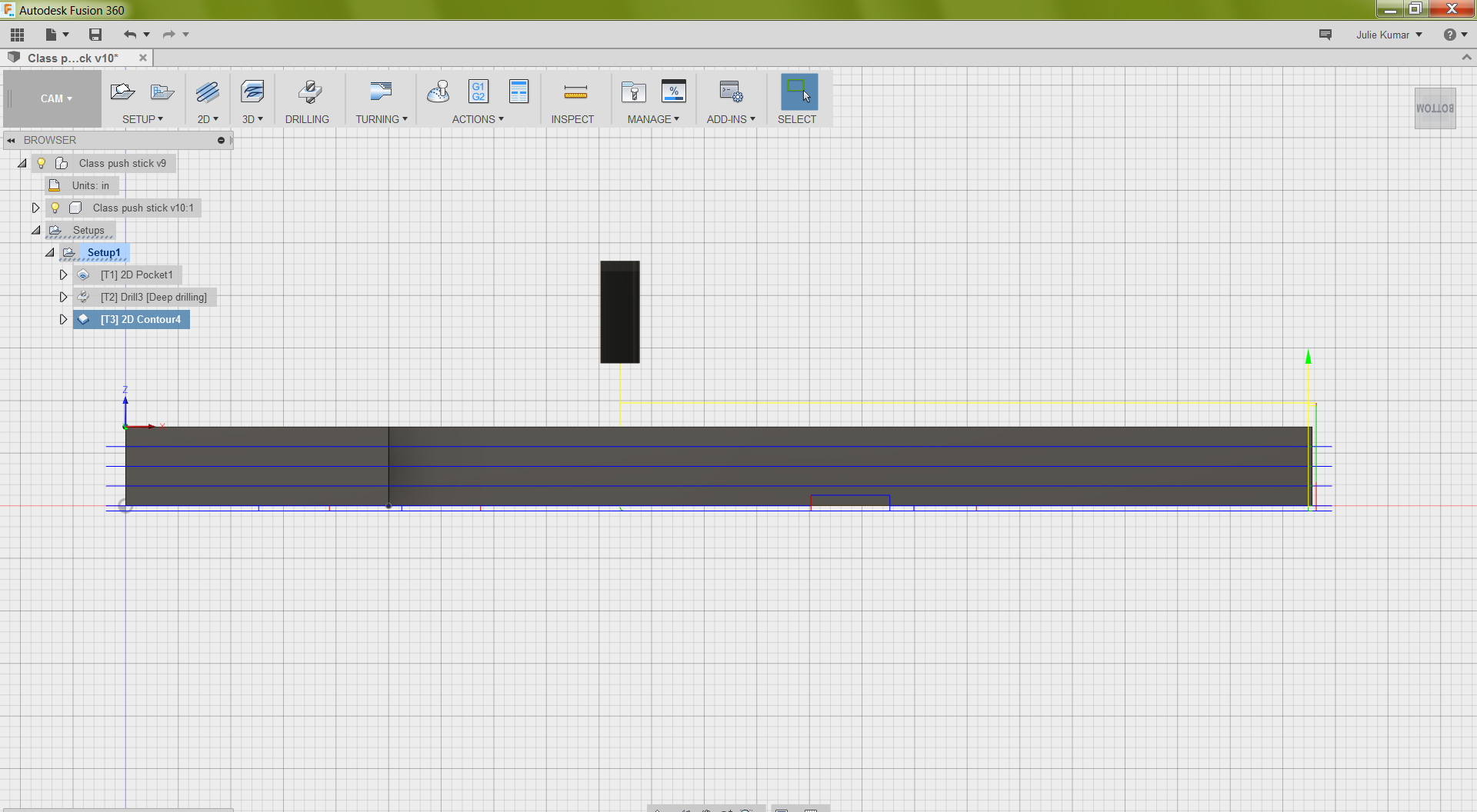
Task: Create a new setup with the folder icon
Action: pyautogui.click(x=122, y=92)
